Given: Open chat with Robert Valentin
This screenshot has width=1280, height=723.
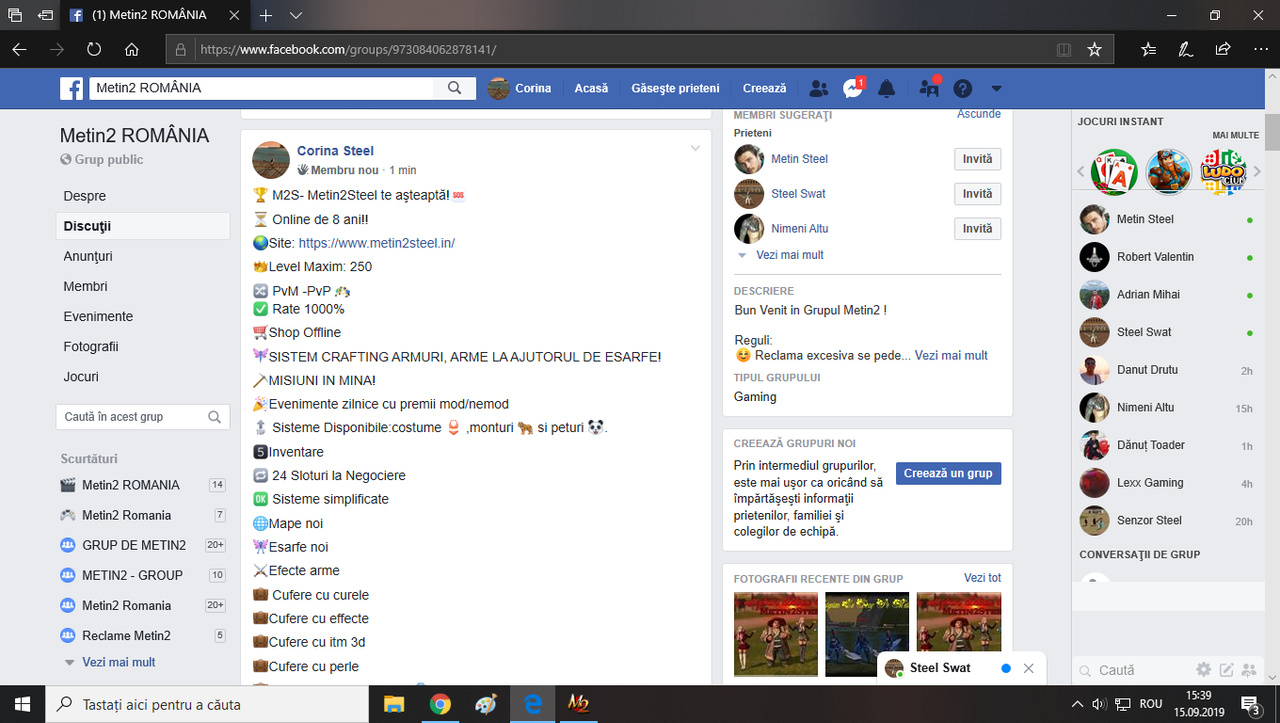Looking at the screenshot, I should click(x=1168, y=257).
